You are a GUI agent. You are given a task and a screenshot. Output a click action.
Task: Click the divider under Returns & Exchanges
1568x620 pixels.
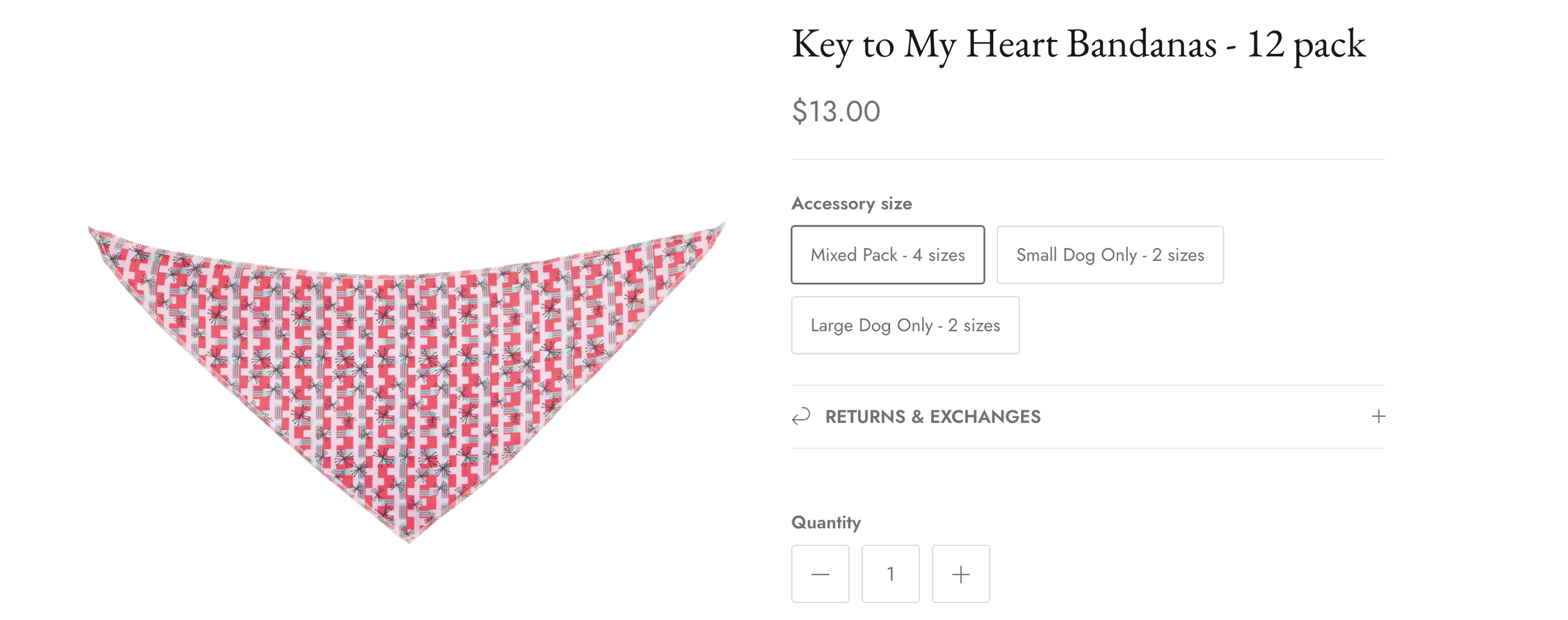pos(1088,448)
